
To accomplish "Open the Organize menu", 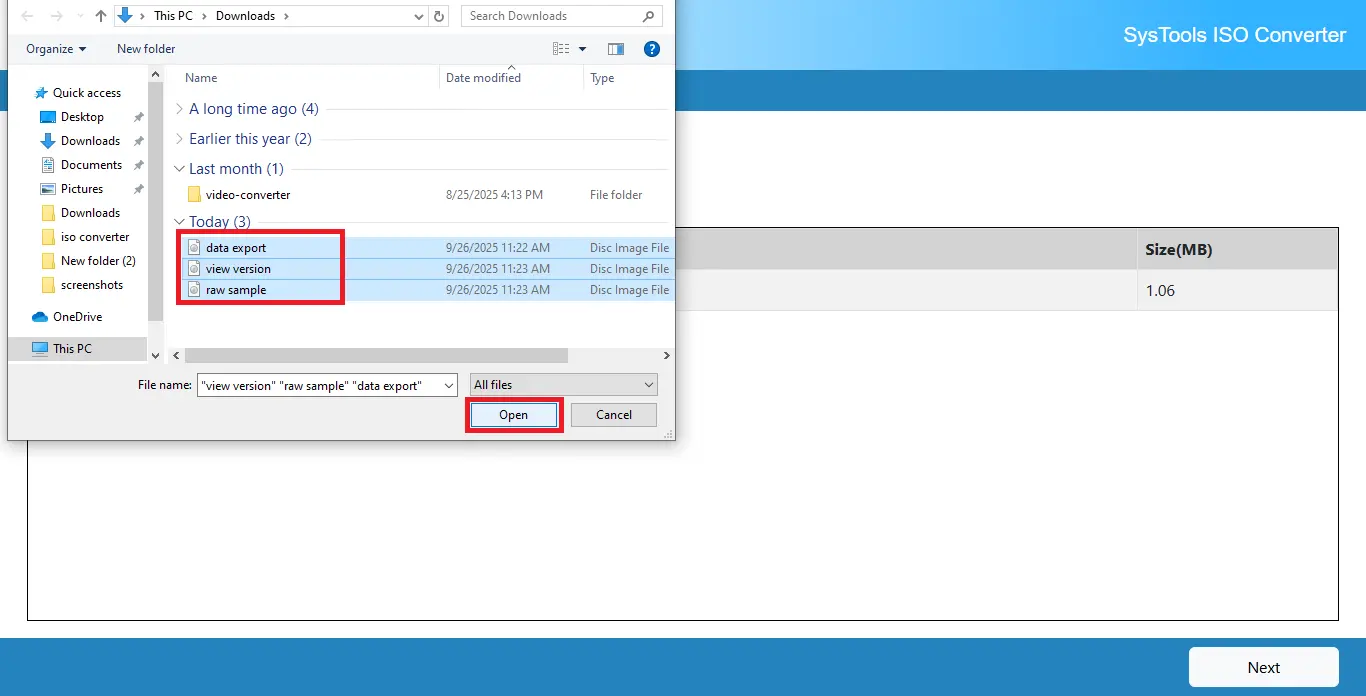I will coord(56,49).
